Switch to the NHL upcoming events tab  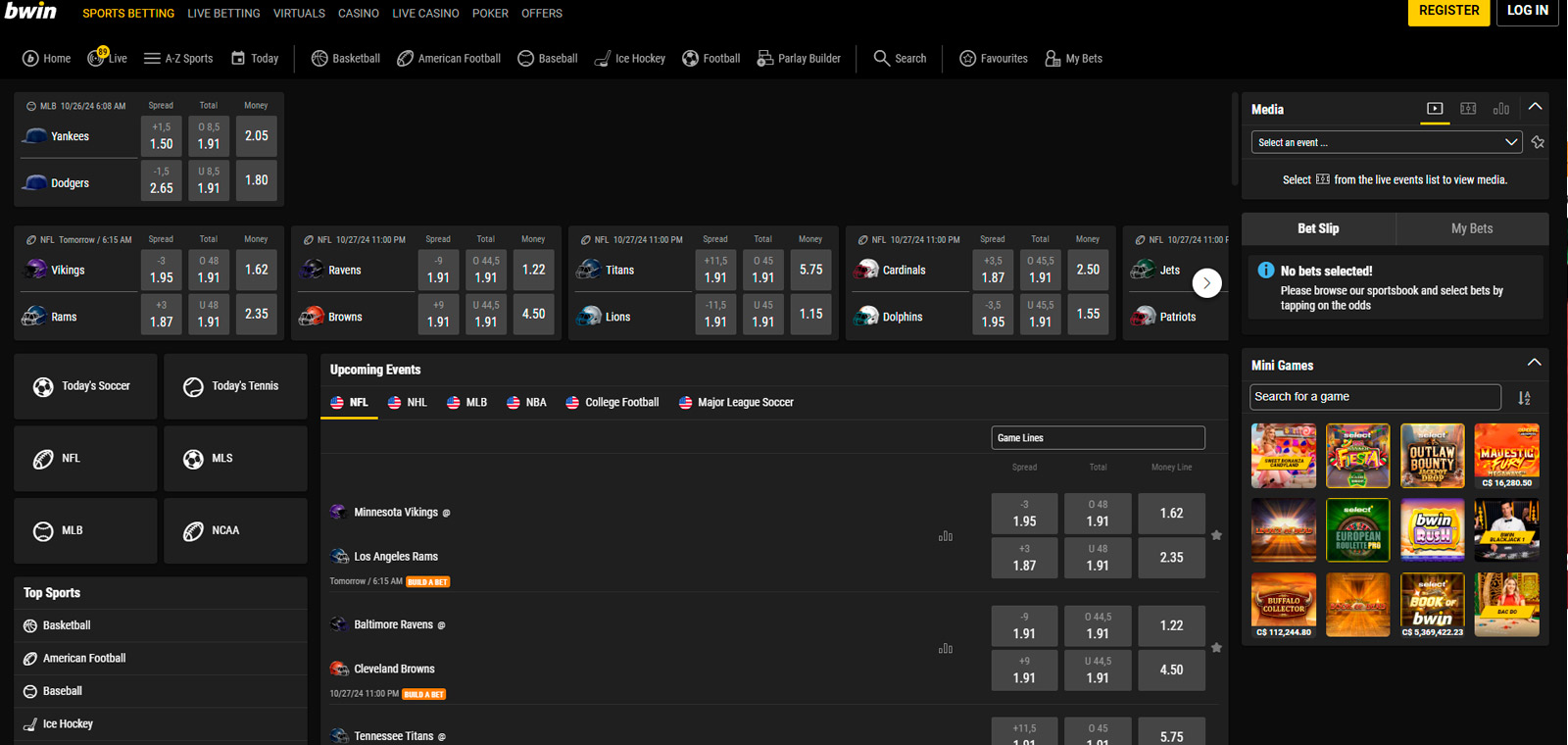(408, 403)
